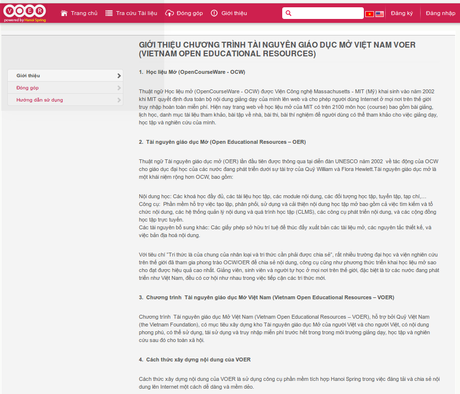The height and width of the screenshot is (394, 460).
Task: Click the home icon beside Trang chủ
Action: click(64, 13)
